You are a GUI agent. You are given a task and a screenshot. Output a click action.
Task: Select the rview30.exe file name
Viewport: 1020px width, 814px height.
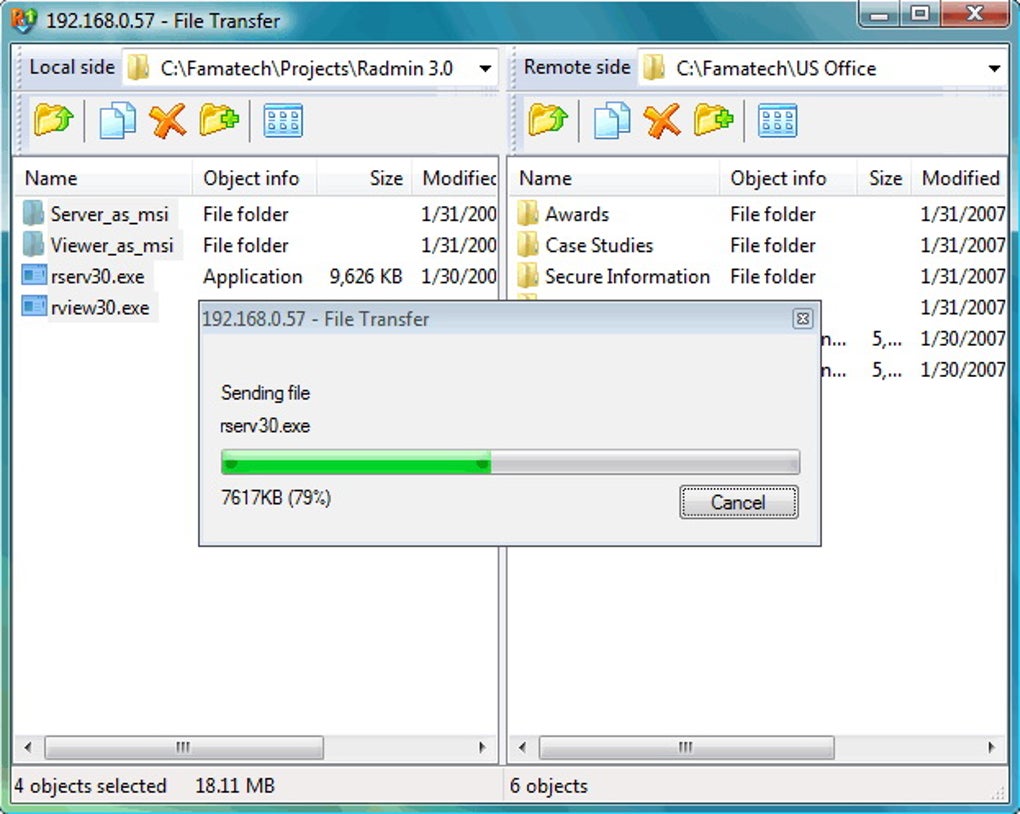[100, 308]
